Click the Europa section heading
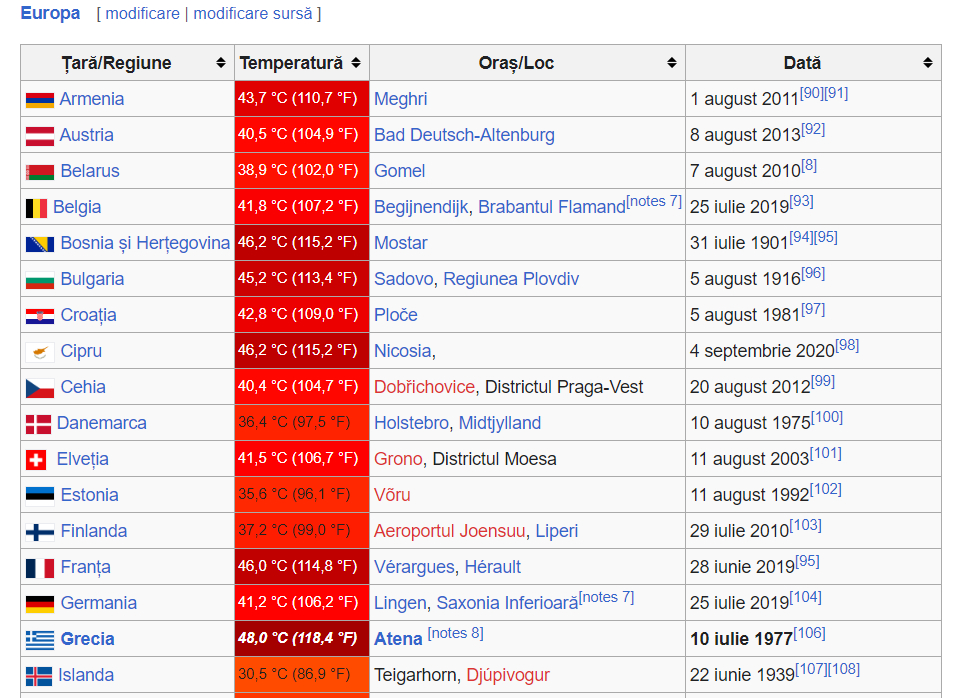 (50, 13)
